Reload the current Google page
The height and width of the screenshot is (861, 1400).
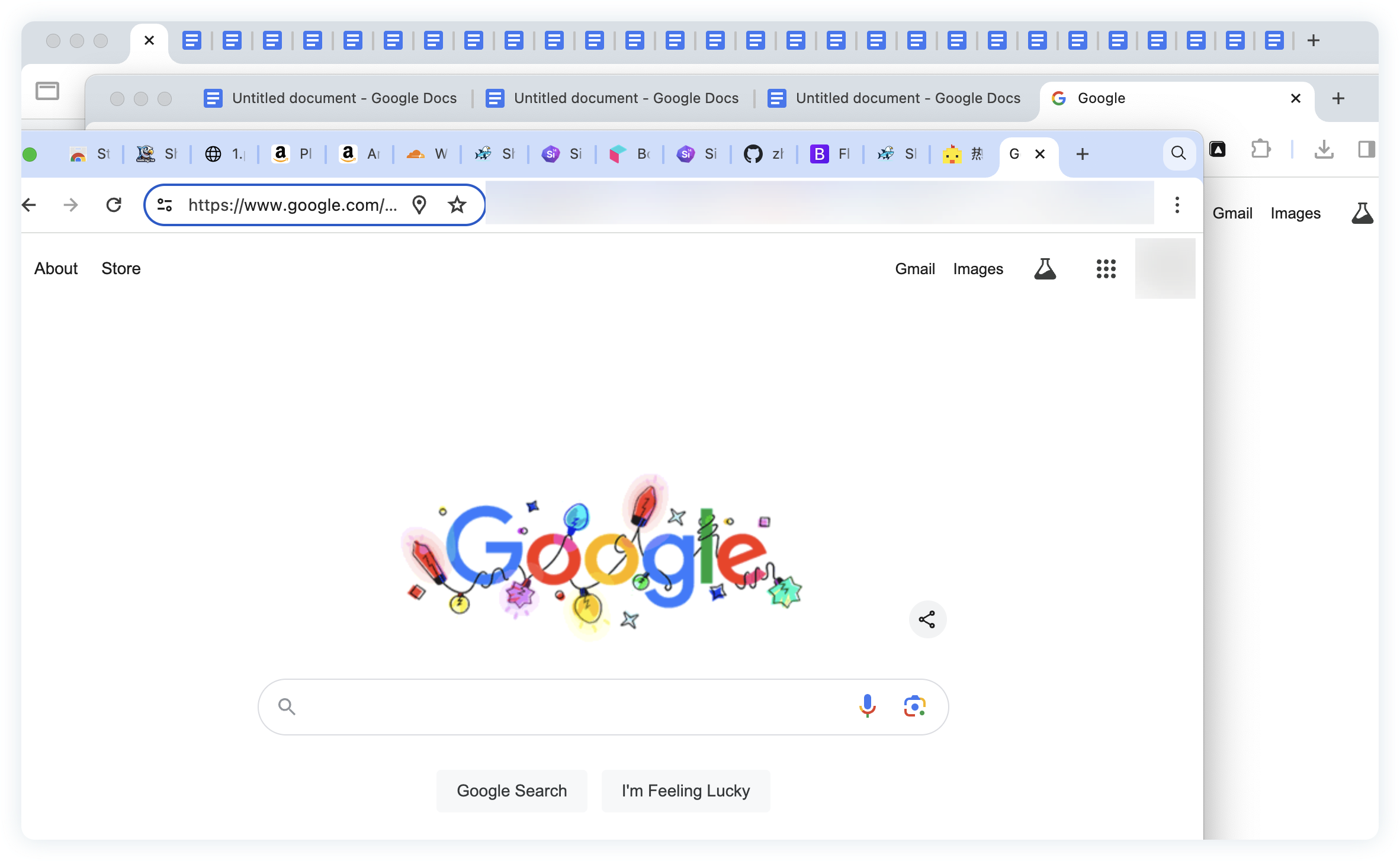(114, 205)
